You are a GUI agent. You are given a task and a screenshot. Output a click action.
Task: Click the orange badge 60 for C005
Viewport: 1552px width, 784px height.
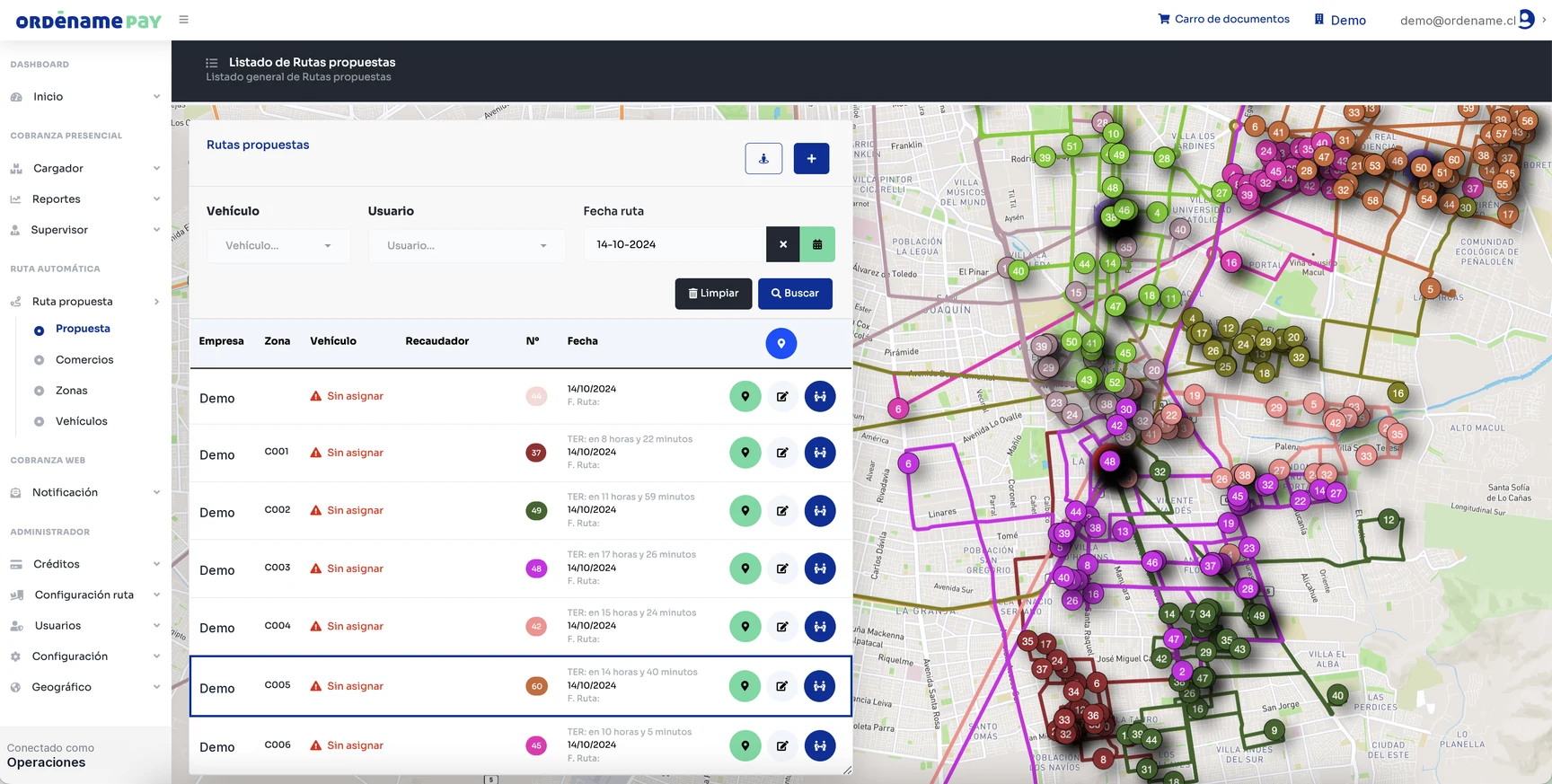[536, 686]
